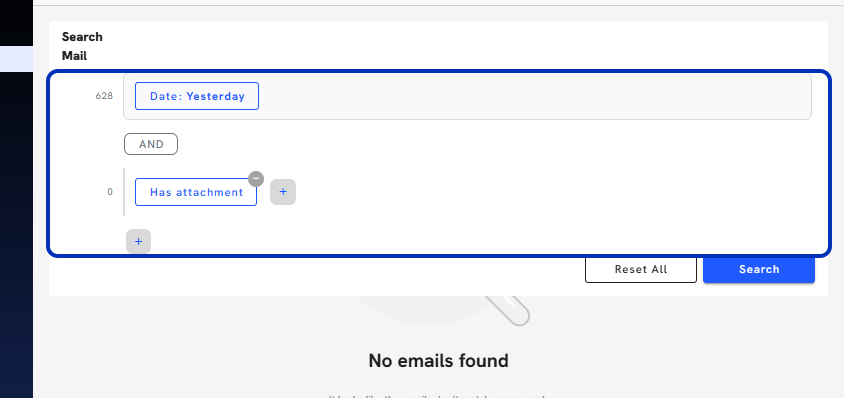Viewport: 844px width, 398px height.
Task: Click the No emails found message
Action: [x=438, y=360]
